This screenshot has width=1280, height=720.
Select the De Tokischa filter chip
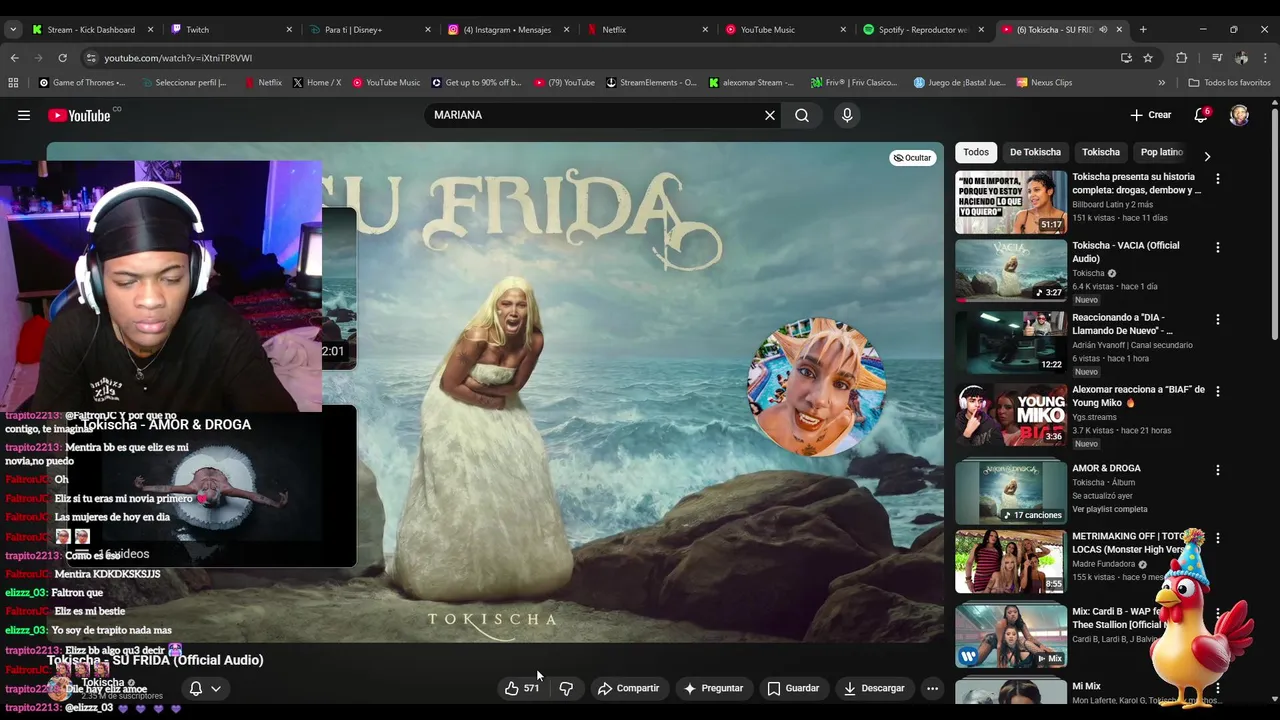(1035, 152)
